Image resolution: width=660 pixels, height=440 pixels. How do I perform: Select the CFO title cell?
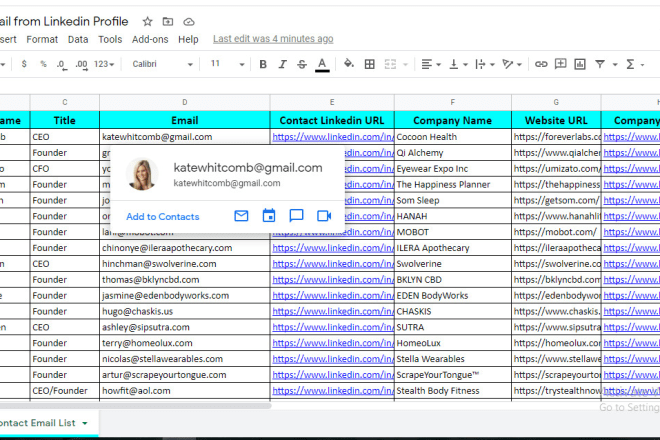(x=64, y=169)
